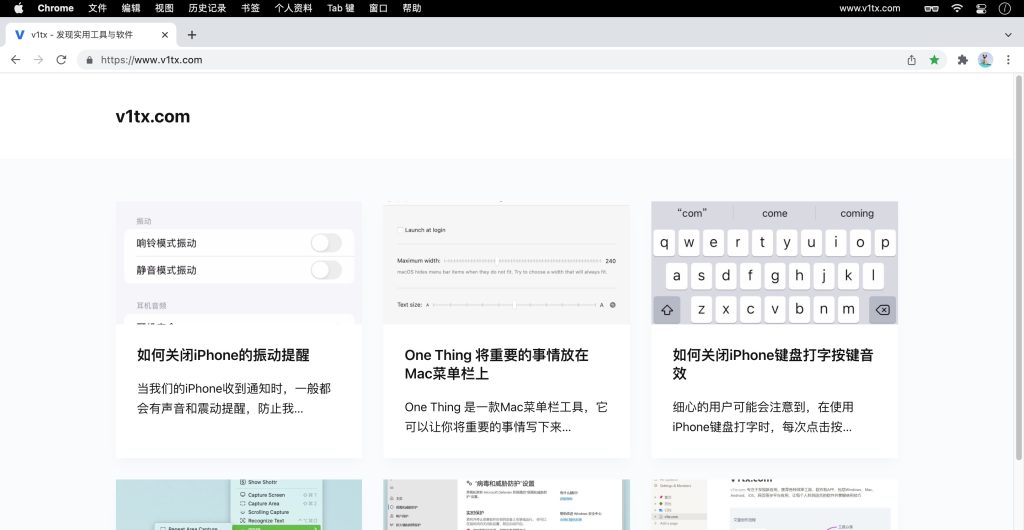
Task: Click the www.v1tx.com text in menu bar
Action: (869, 8)
